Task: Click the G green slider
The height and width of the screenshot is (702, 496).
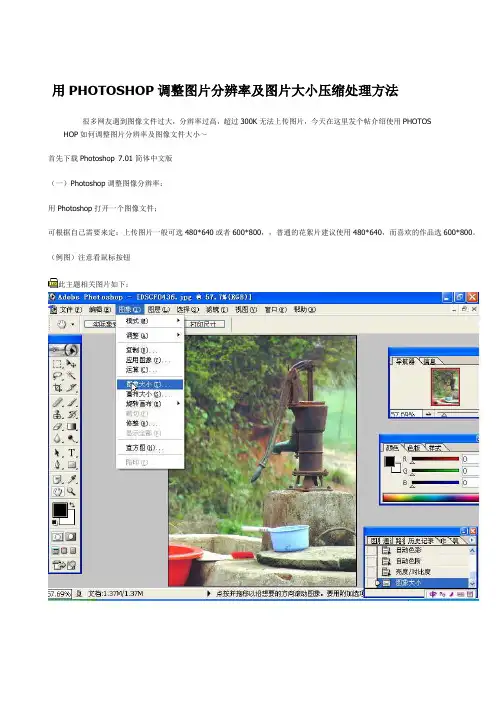Action: click(x=436, y=471)
